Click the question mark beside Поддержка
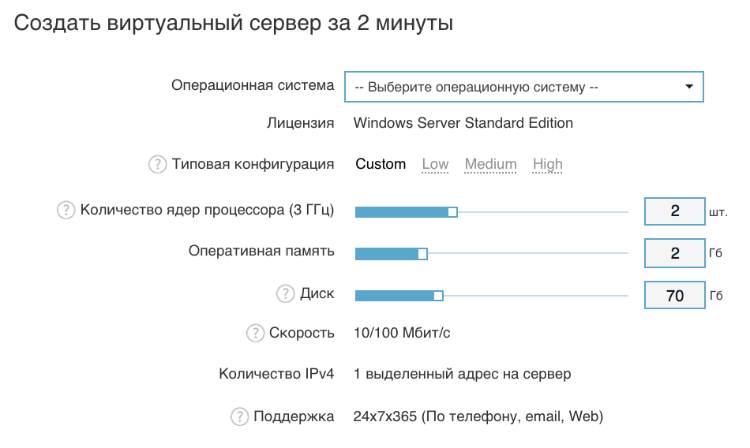Viewport: 750px width, 448px height. pos(239,416)
